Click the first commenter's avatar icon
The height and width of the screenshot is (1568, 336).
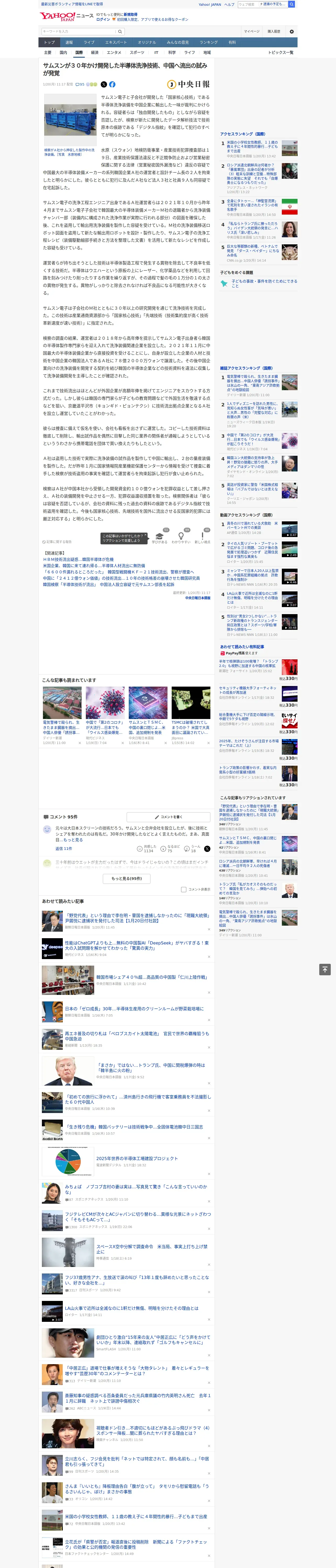point(47,830)
